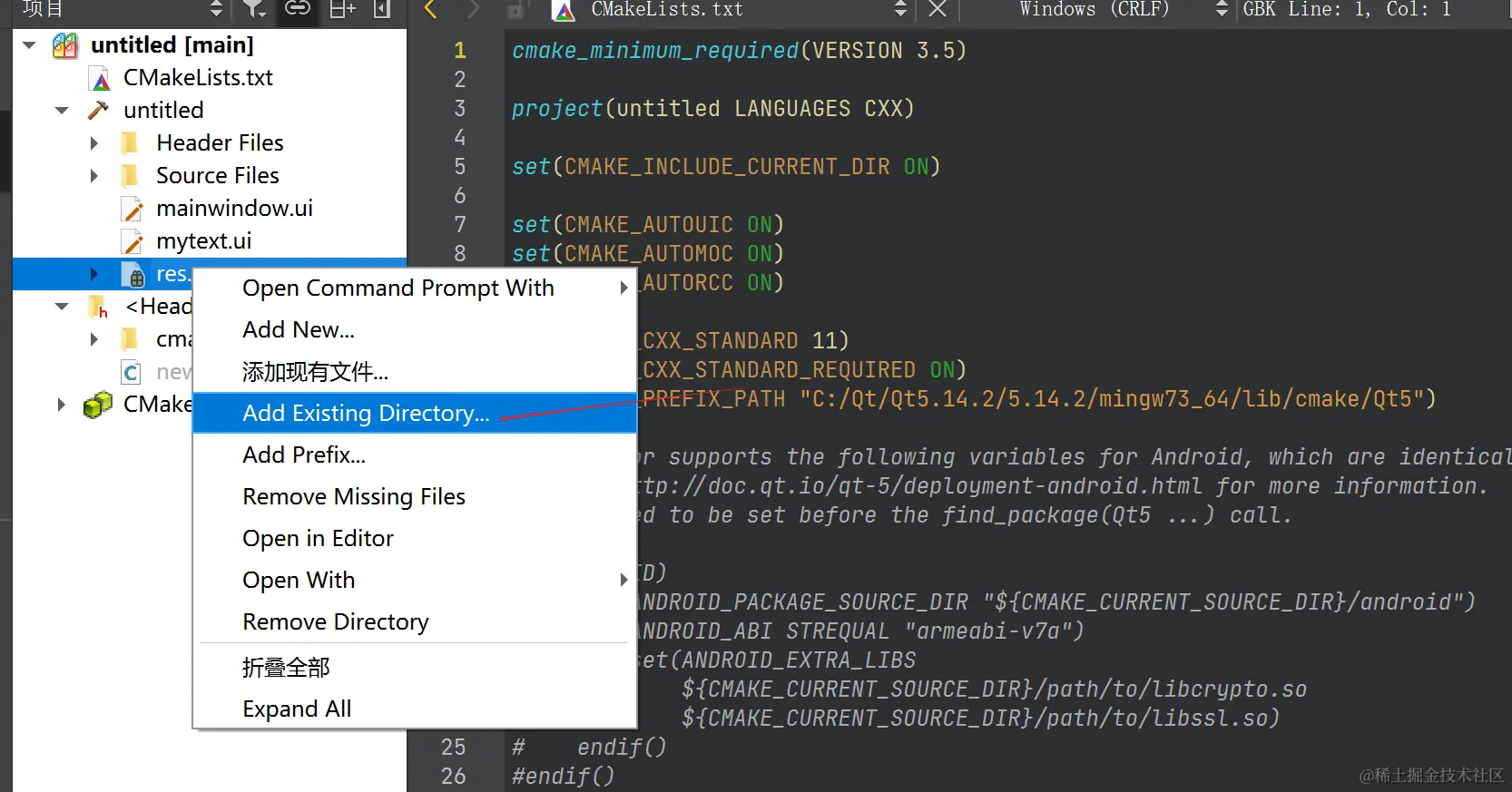
Task: Collapse the untitled target node
Action: [62, 110]
